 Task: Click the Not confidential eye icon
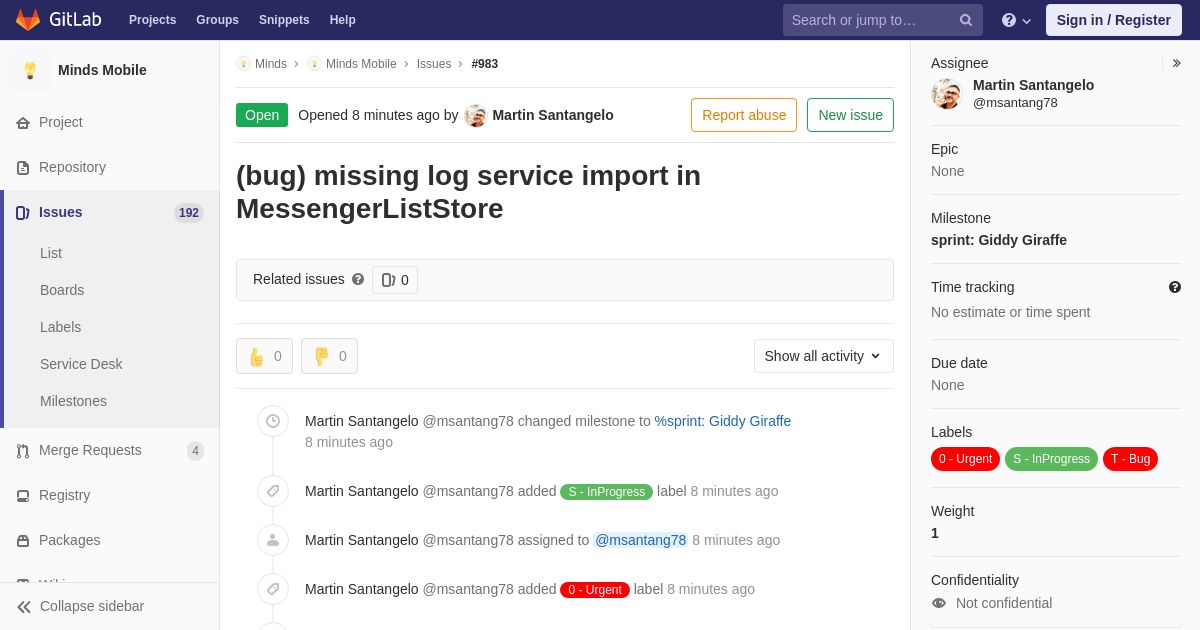[938, 603]
